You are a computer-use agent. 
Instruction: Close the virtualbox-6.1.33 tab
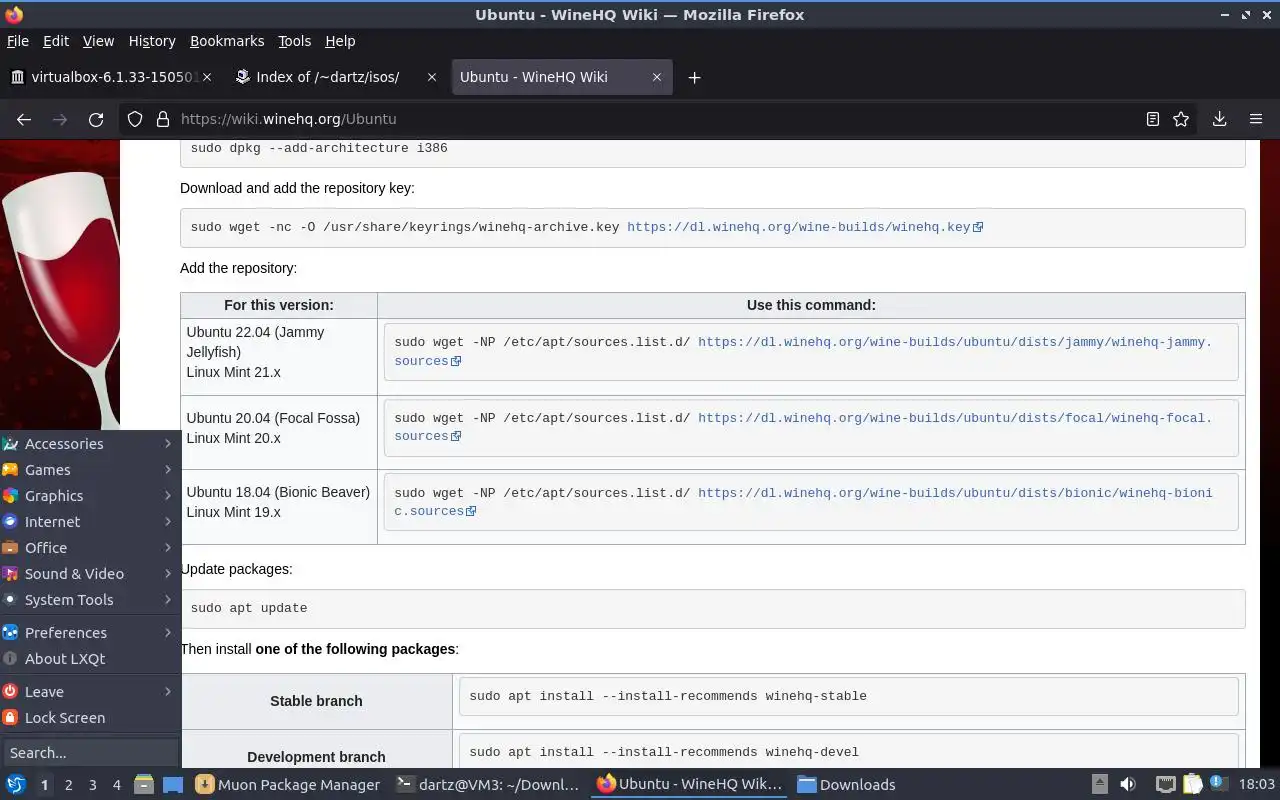point(207,77)
